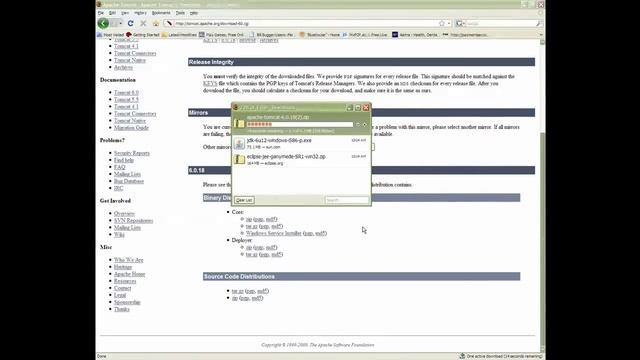This screenshot has width=640, height=360.
Task: Open the Bug Database sidebar link
Action: (129, 181)
